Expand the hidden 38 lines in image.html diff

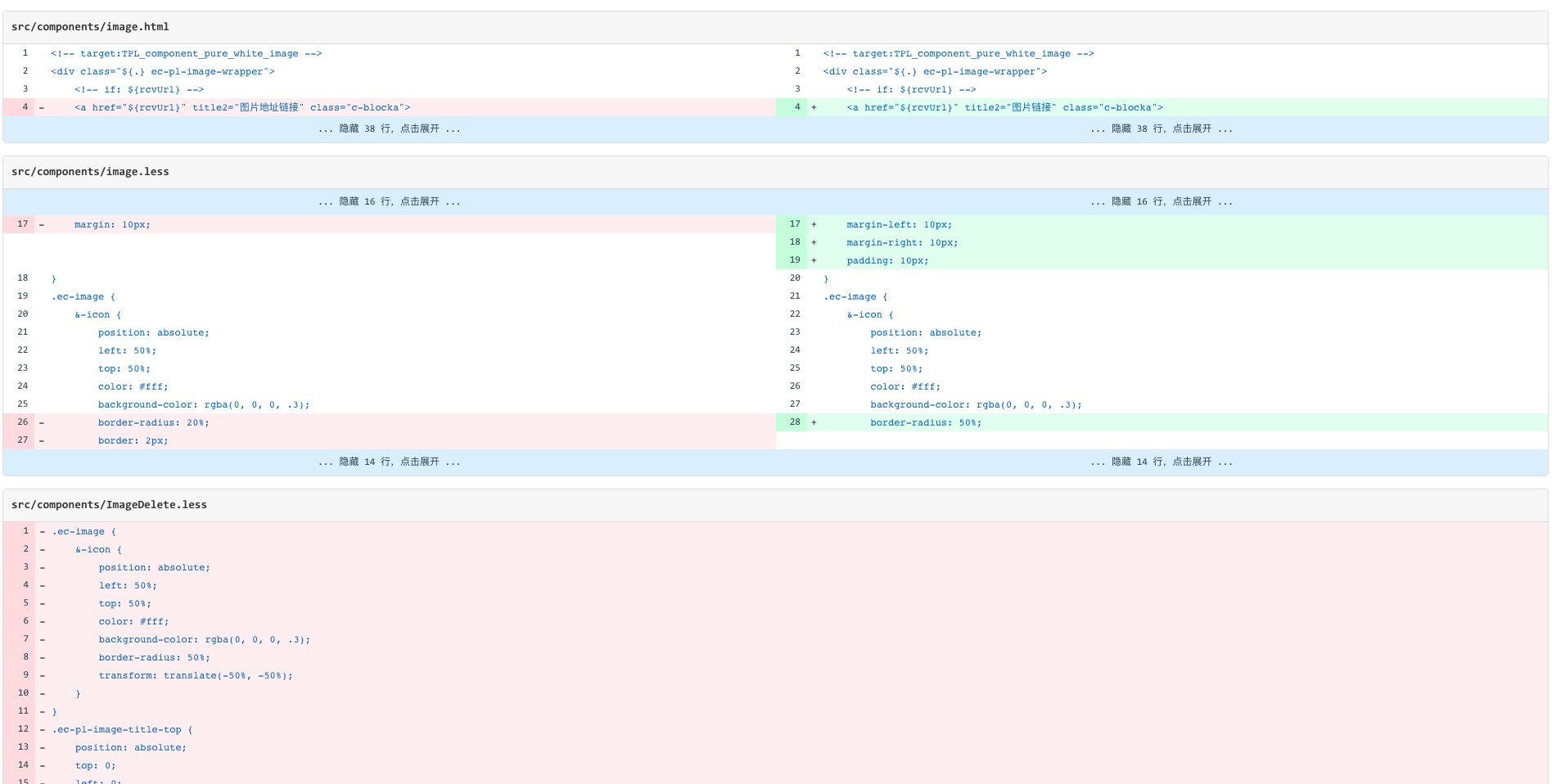[389, 128]
